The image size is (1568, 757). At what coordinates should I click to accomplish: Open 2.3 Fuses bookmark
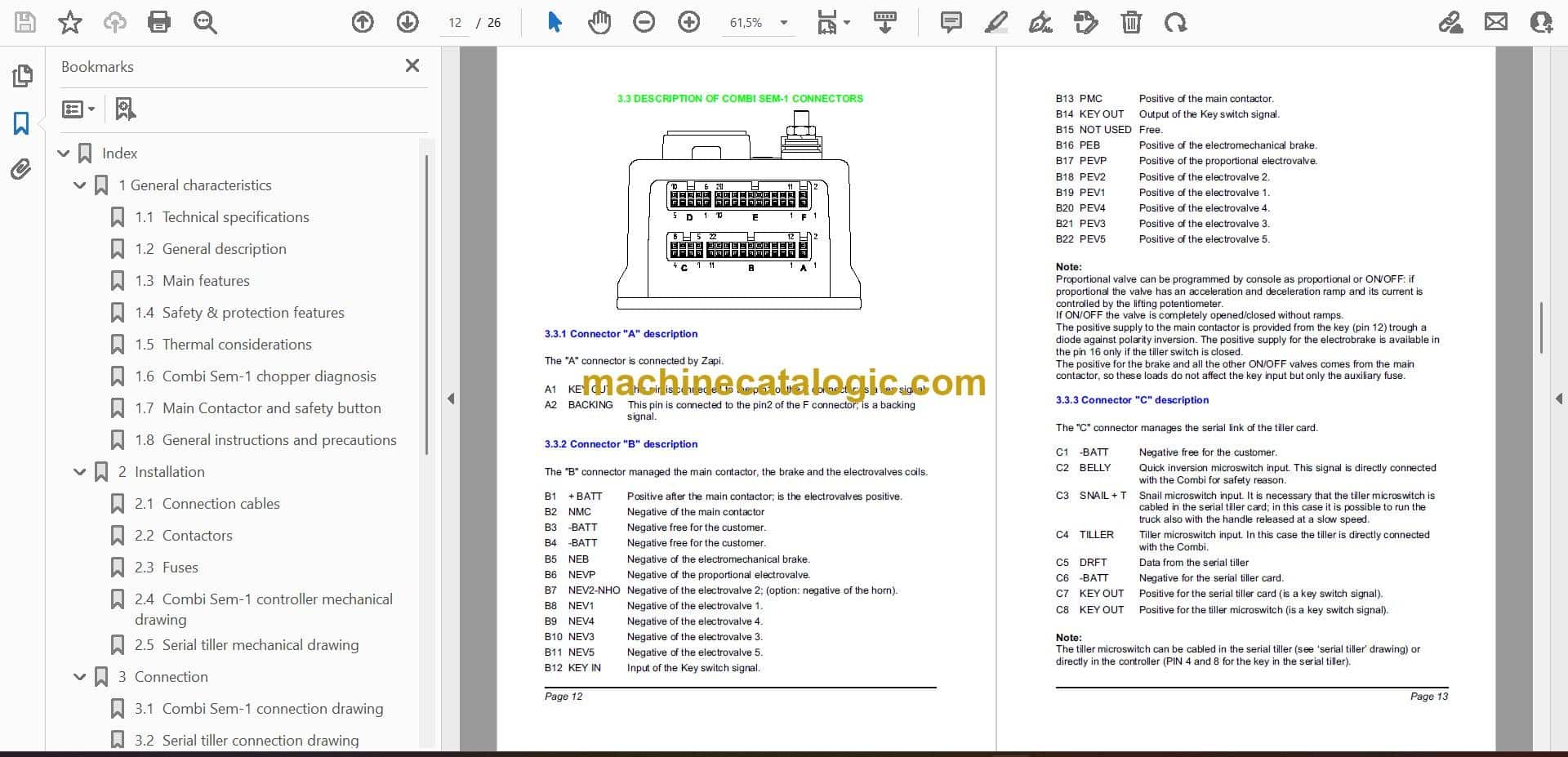167,568
